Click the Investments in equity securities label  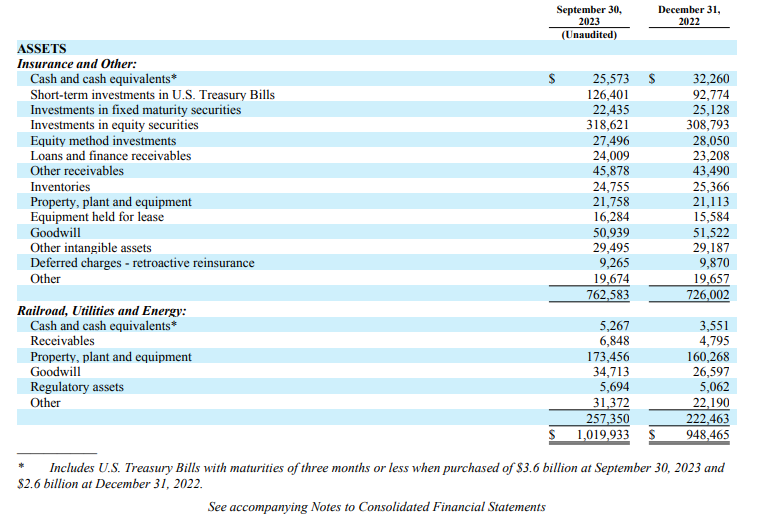[114, 125]
